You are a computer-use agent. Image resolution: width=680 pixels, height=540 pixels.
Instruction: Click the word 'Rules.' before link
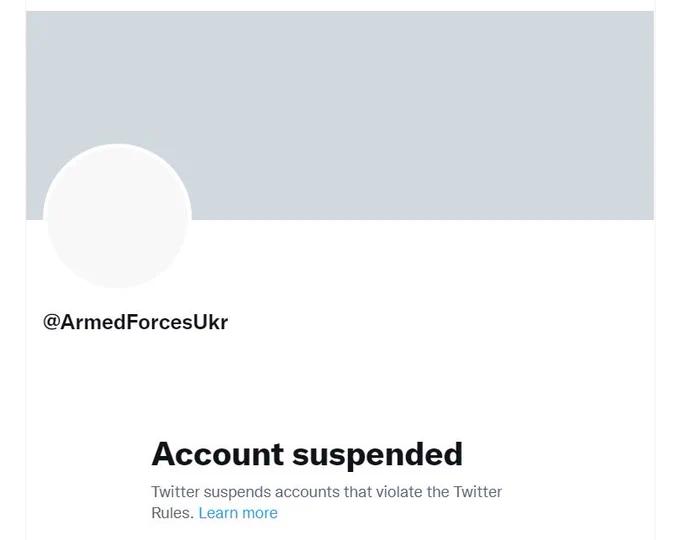click(172, 513)
